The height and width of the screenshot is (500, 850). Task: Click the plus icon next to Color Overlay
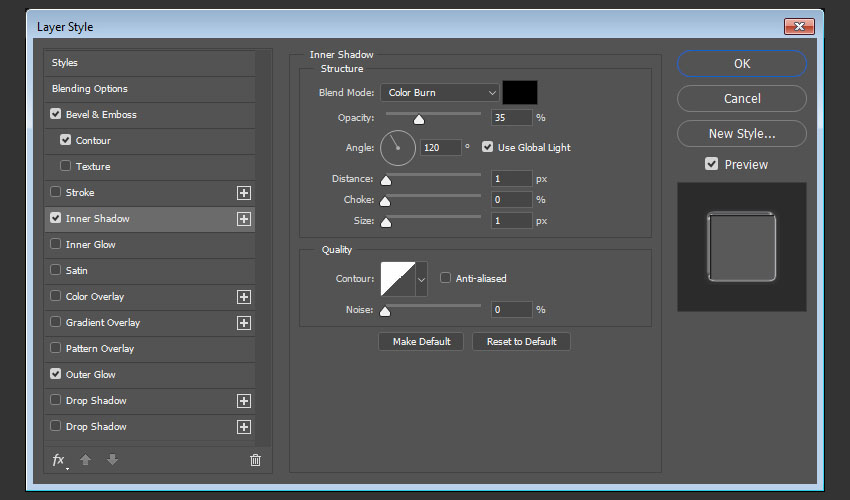coord(243,297)
